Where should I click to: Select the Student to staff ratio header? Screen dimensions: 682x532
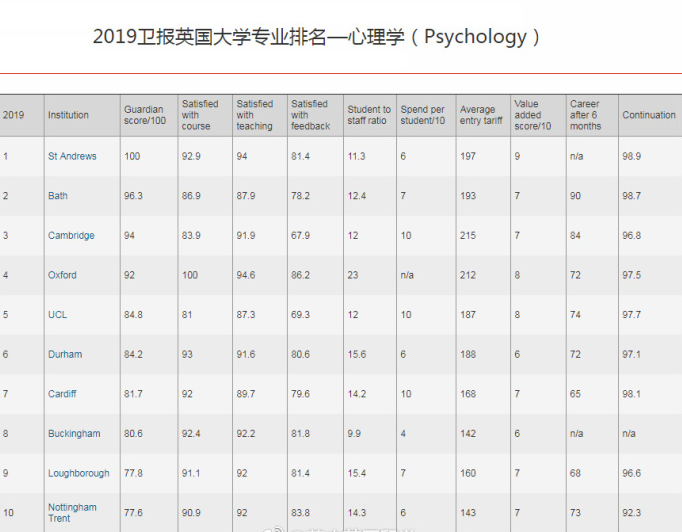click(369, 115)
